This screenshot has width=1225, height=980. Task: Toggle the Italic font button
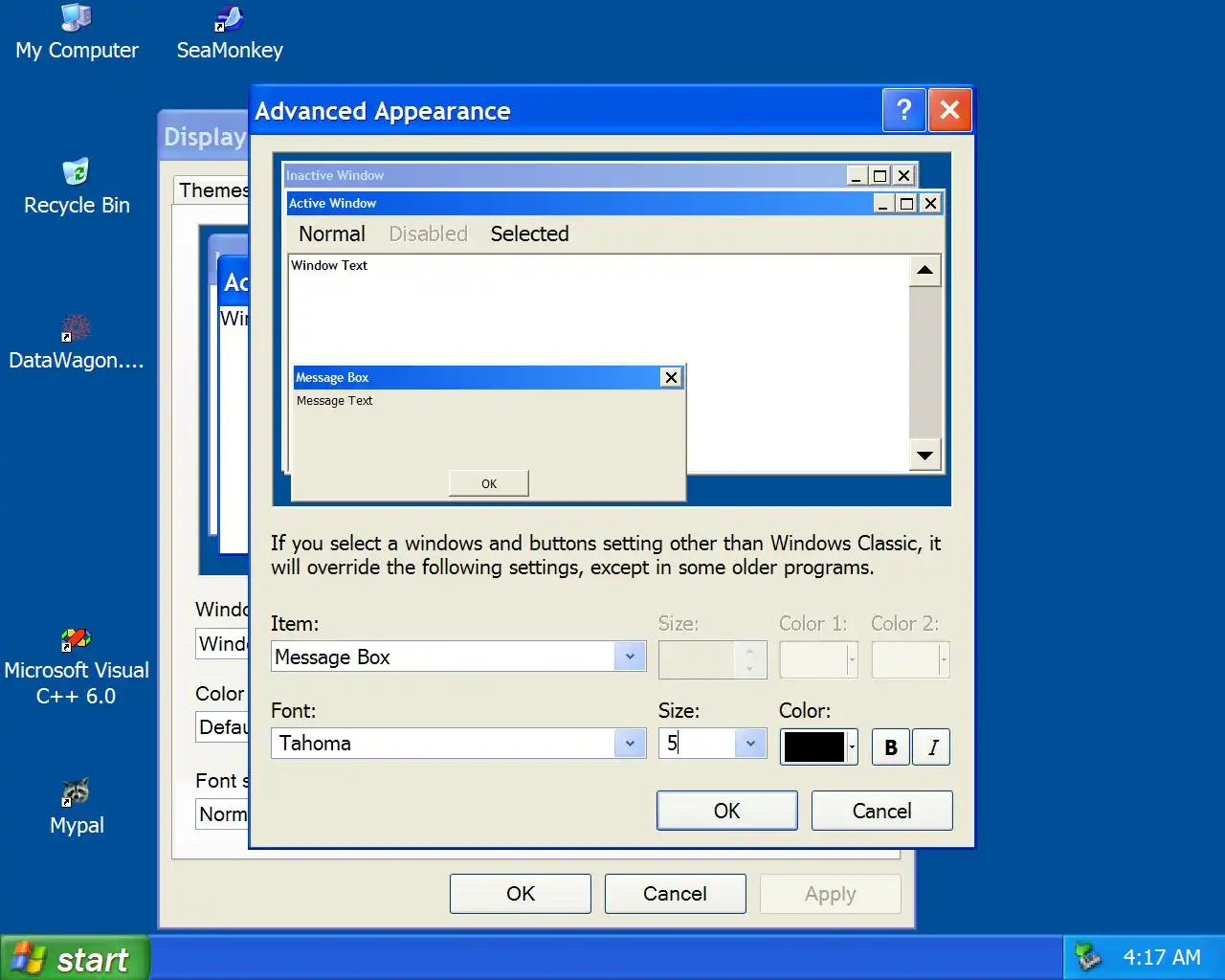click(932, 746)
